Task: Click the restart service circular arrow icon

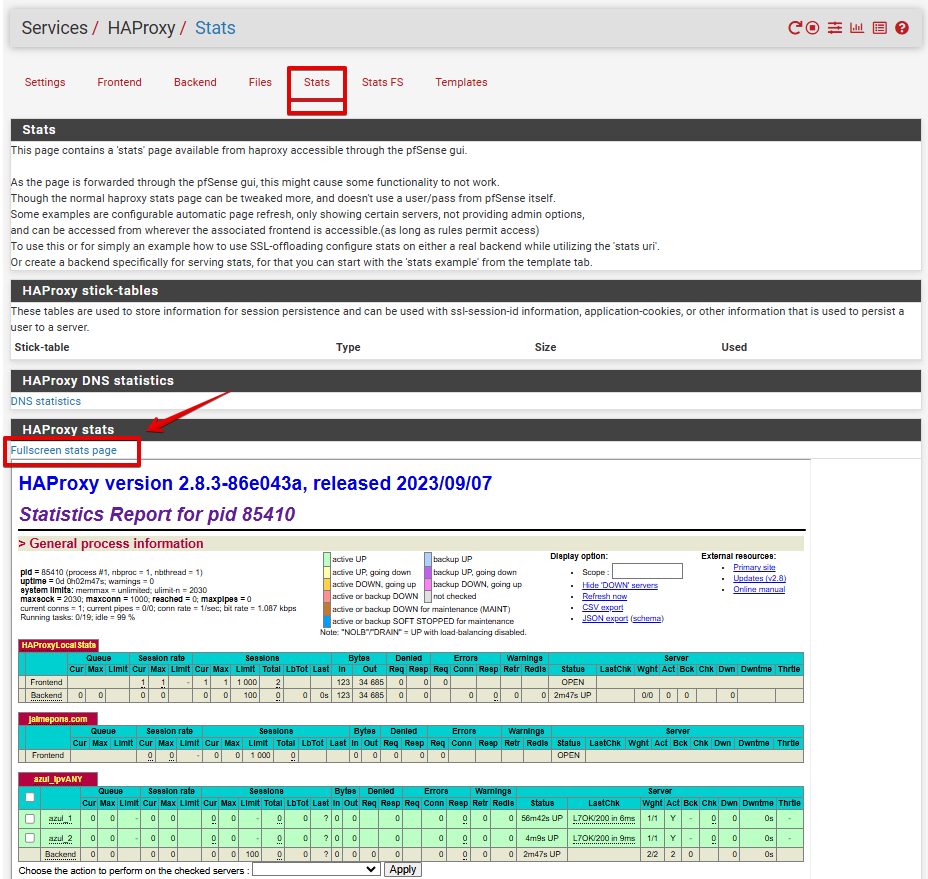Action: 795,28
